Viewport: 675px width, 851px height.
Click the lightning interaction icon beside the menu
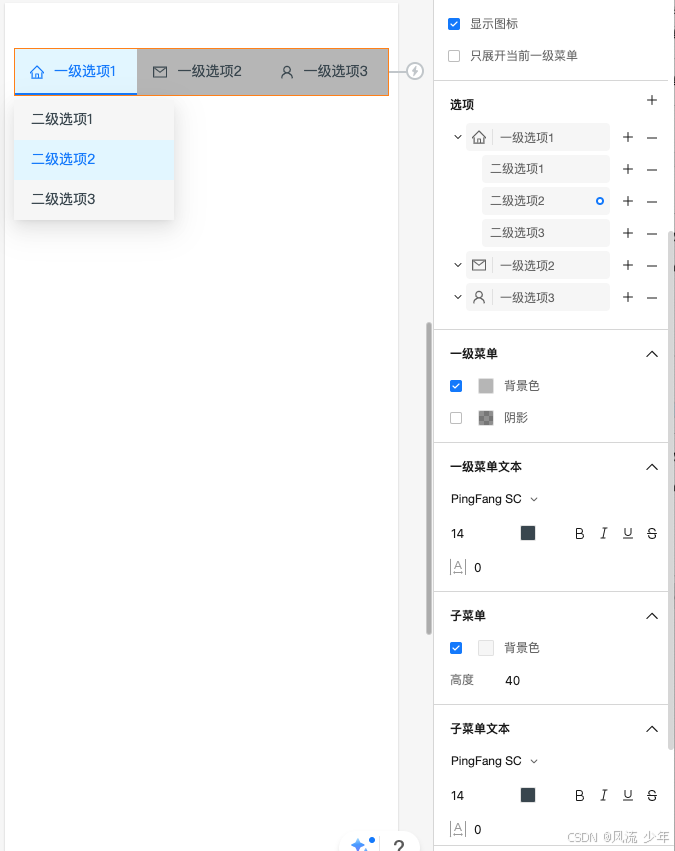415,71
